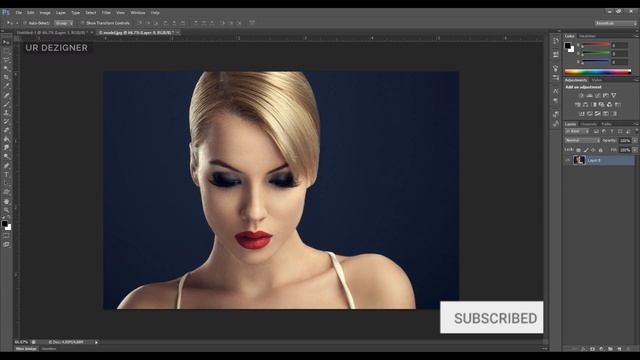Switch to the Paths tab
Viewport: 640px width, 360px height.
607,124
